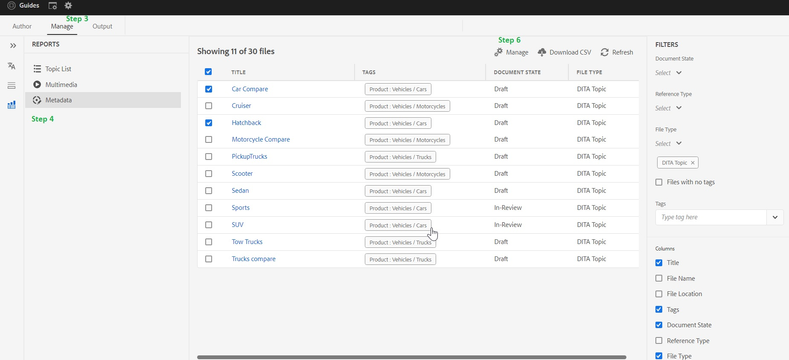Open the reports chart icon in left rail
The image size is (789, 360).
click(12, 105)
